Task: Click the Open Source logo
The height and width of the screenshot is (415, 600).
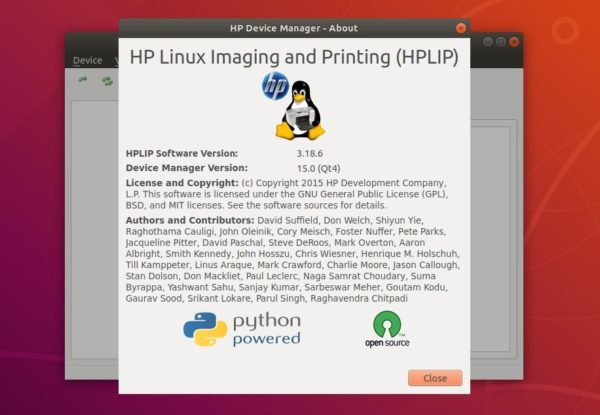Action: (x=387, y=329)
